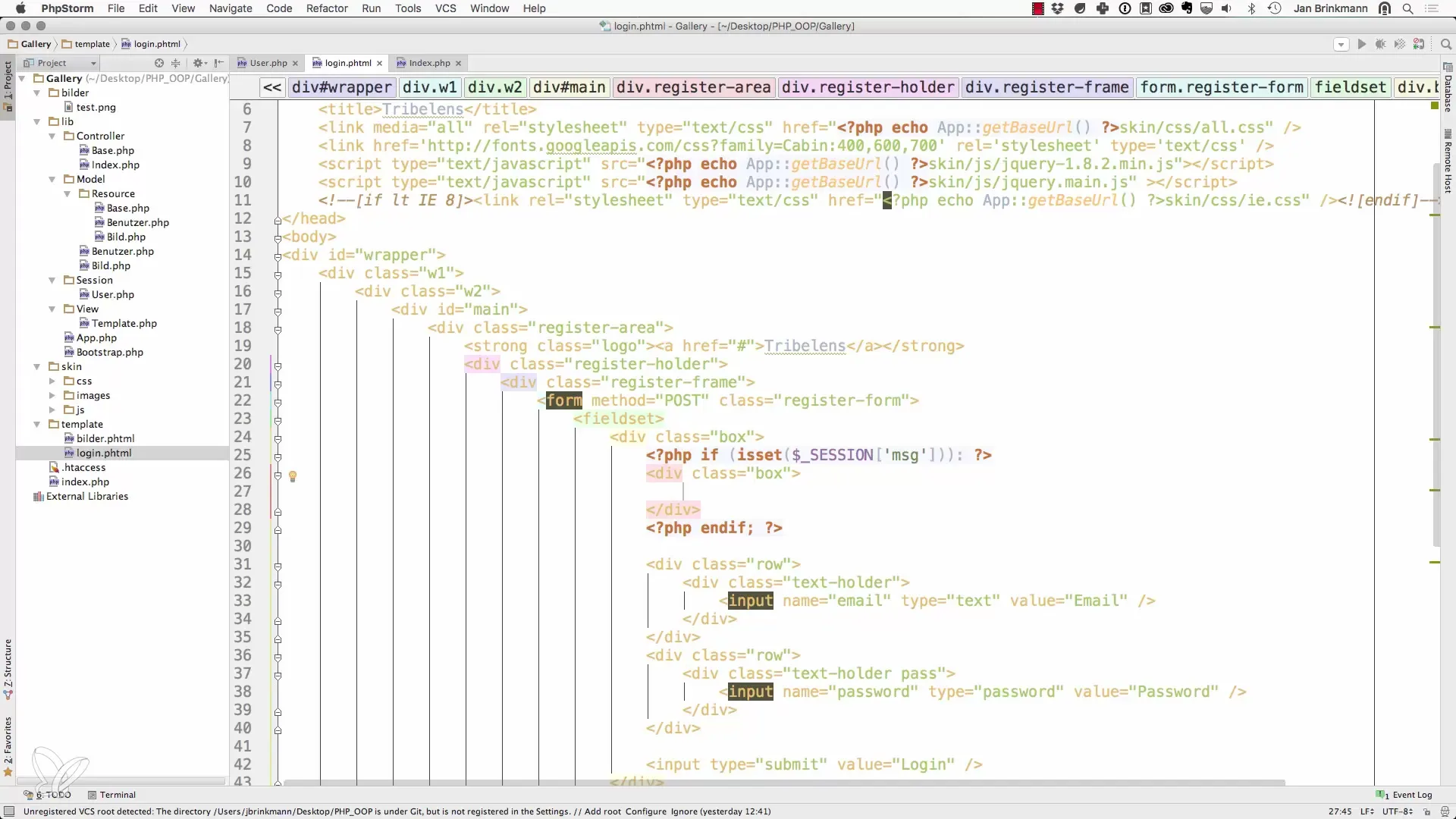Image resolution: width=1456 pixels, height=819 pixels.
Task: Click the Spotlight search icon in menu bar
Action: coord(1408,8)
